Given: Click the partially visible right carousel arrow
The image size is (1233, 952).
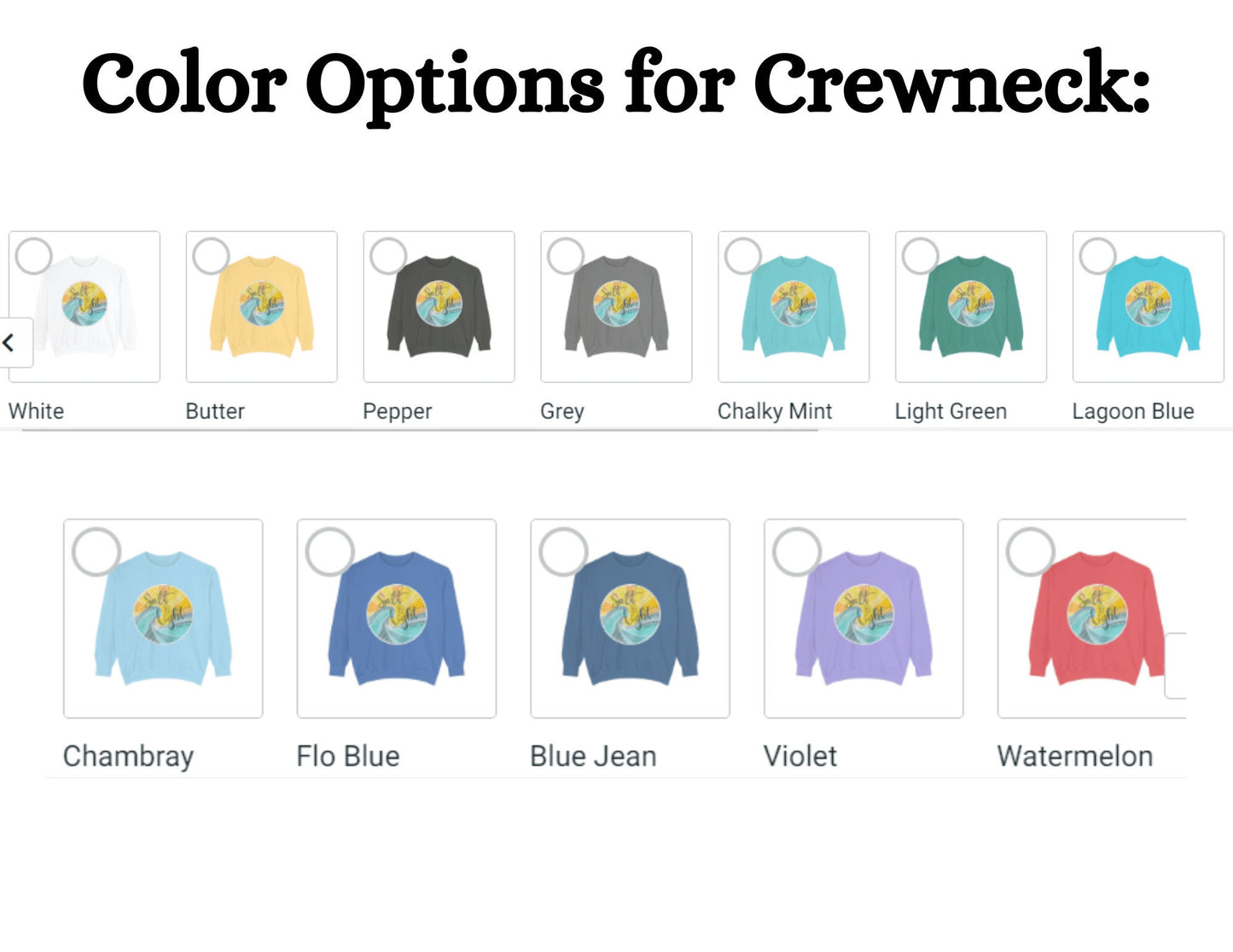Looking at the screenshot, I should 1176,666.
